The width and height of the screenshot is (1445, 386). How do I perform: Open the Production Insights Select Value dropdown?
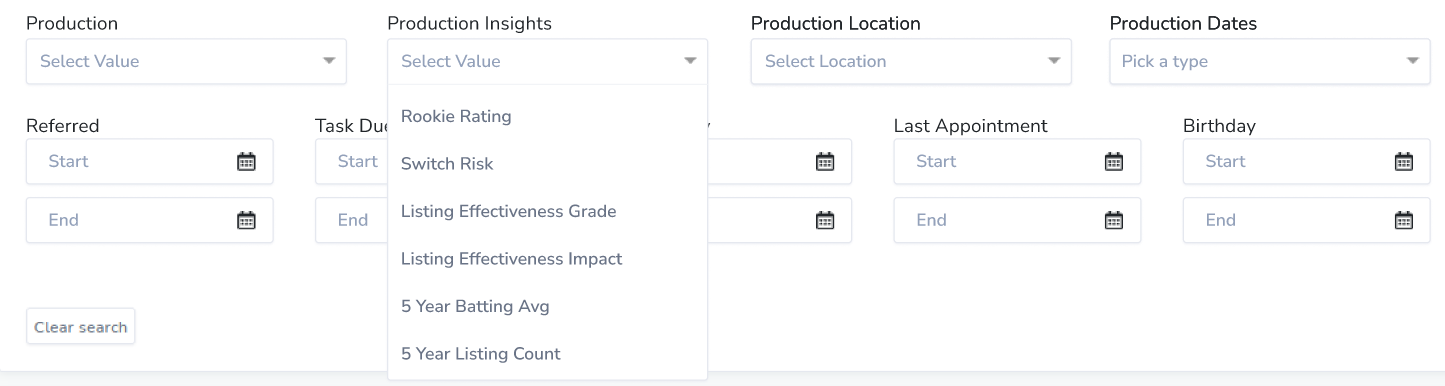pos(547,61)
